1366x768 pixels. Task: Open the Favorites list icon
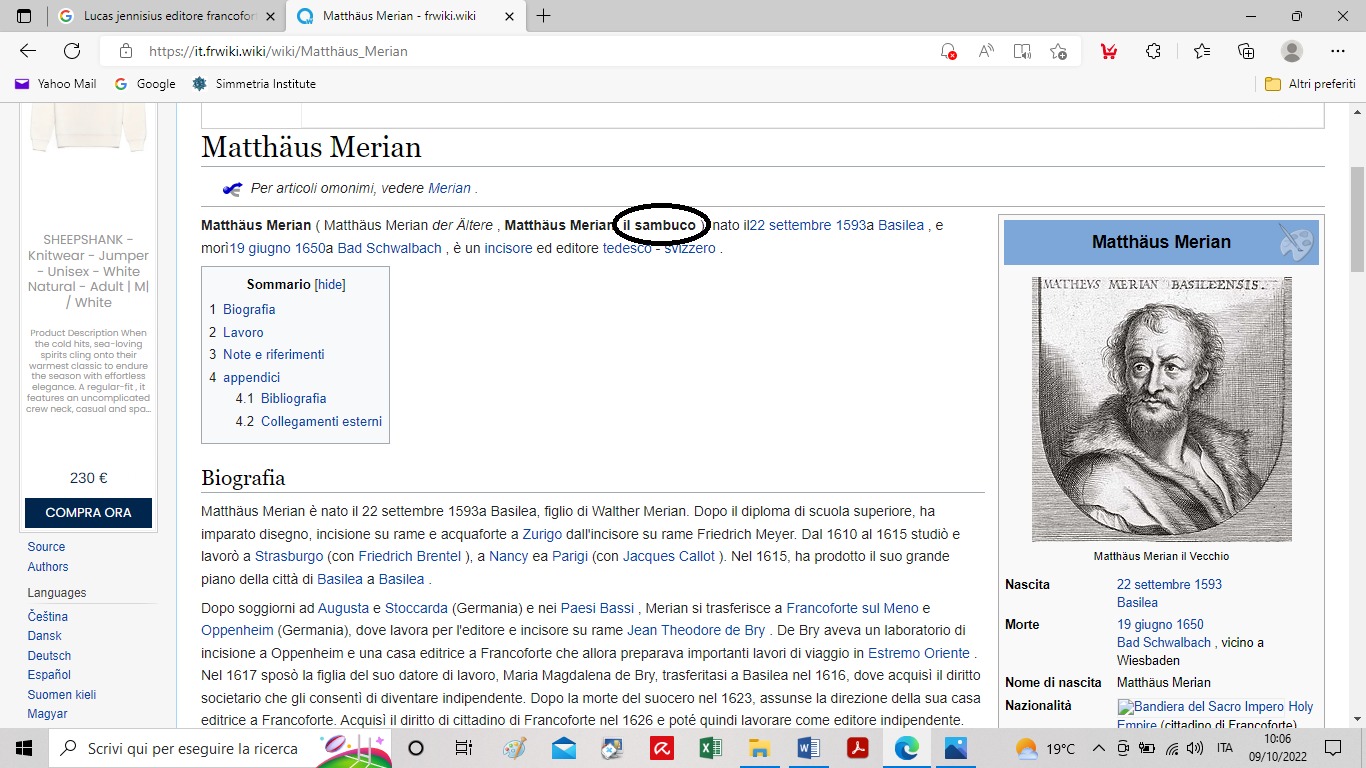tap(1202, 51)
